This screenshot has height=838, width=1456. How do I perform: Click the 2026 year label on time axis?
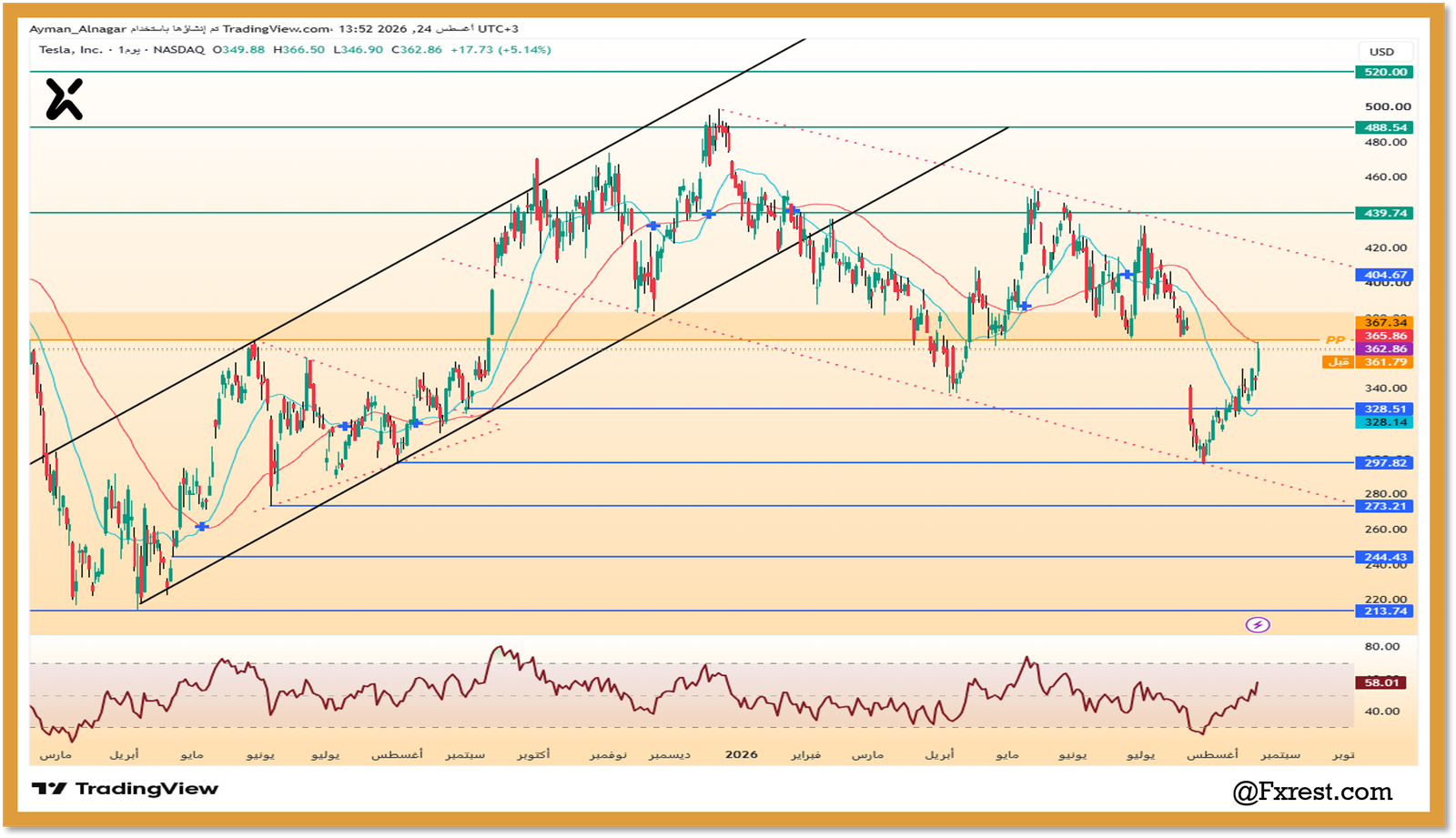point(742,754)
